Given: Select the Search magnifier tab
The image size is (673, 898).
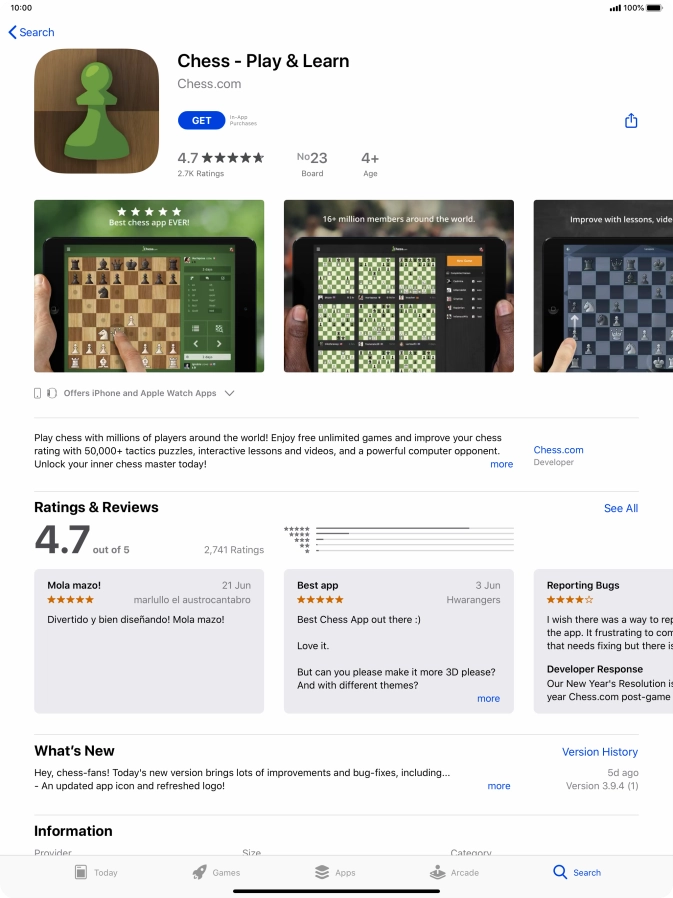Looking at the screenshot, I should (560, 872).
